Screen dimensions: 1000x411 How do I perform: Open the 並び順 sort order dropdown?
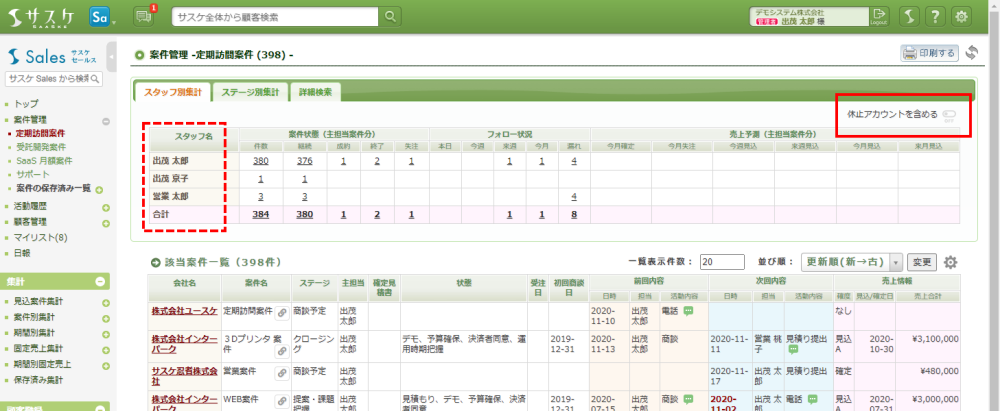pyautogui.click(x=895, y=262)
